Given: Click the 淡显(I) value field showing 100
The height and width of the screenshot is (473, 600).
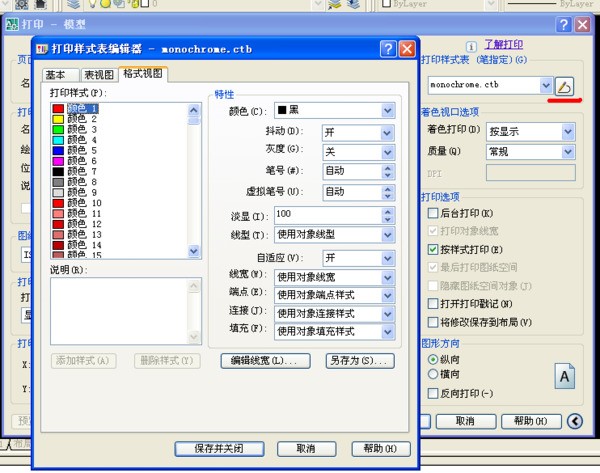Looking at the screenshot, I should tap(328, 215).
